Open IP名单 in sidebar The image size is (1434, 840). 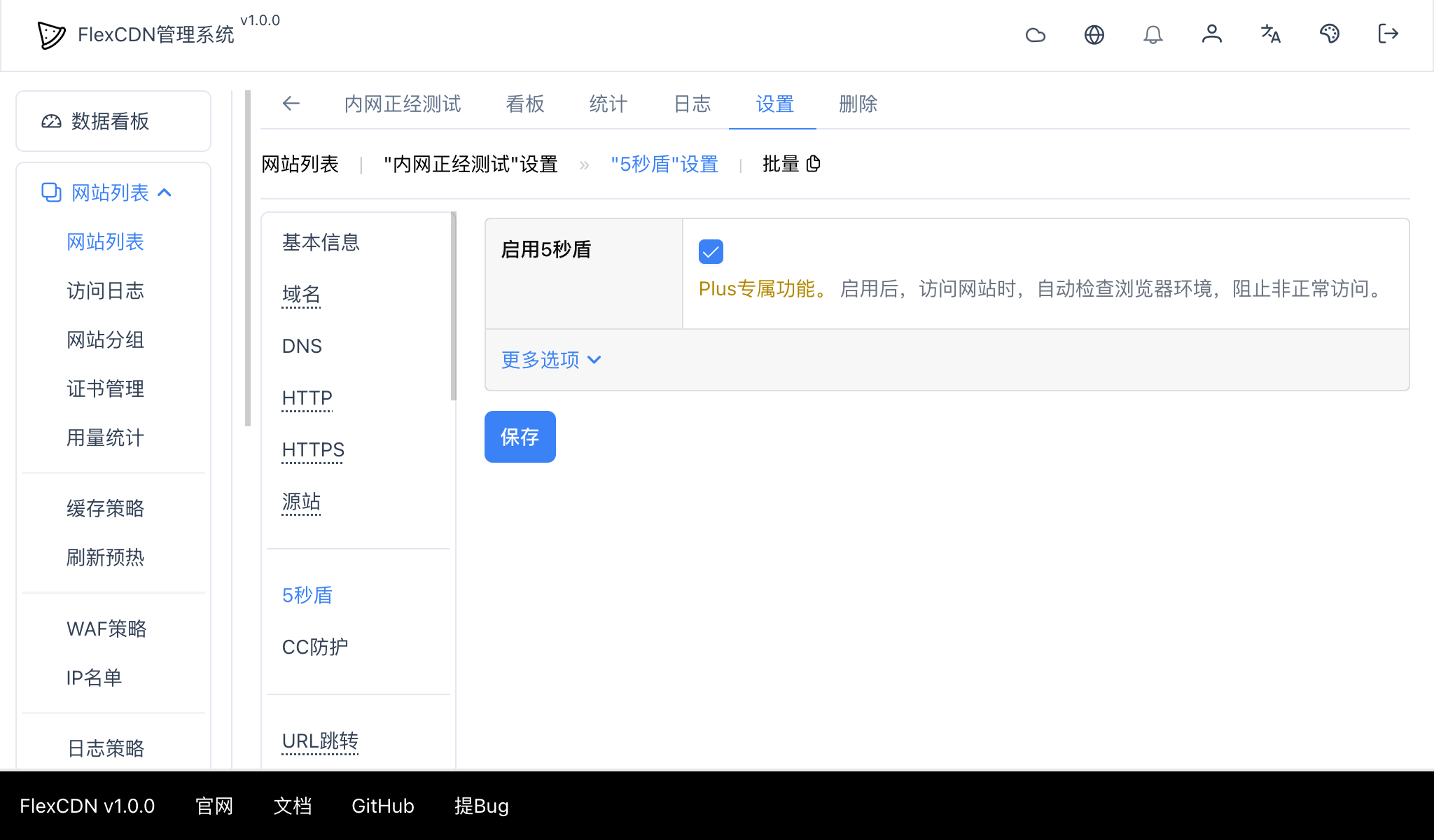click(94, 678)
